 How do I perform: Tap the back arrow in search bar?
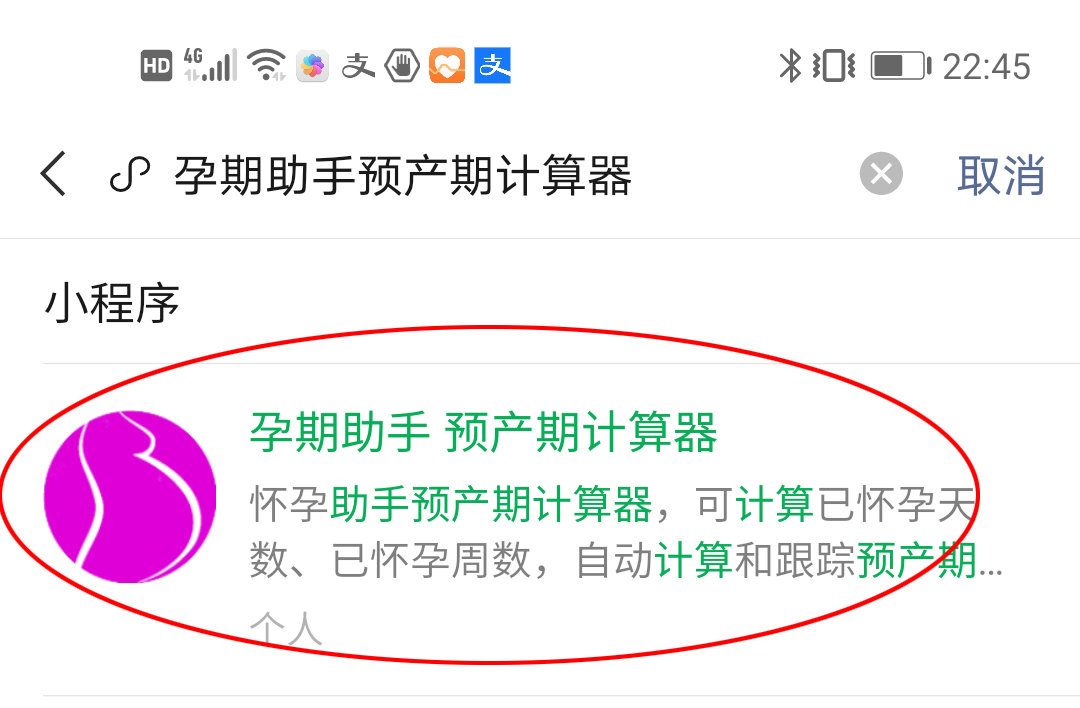(53, 174)
